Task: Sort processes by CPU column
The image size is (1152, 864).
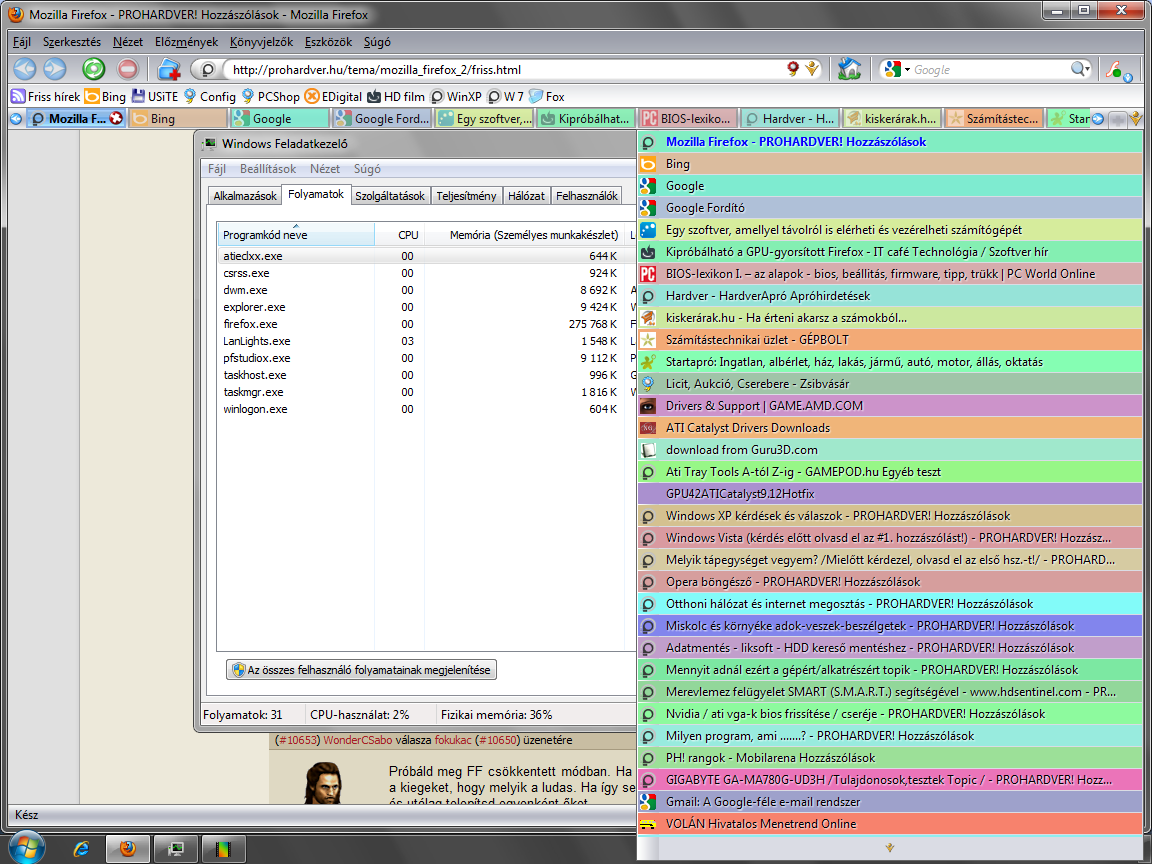Action: 400,235
